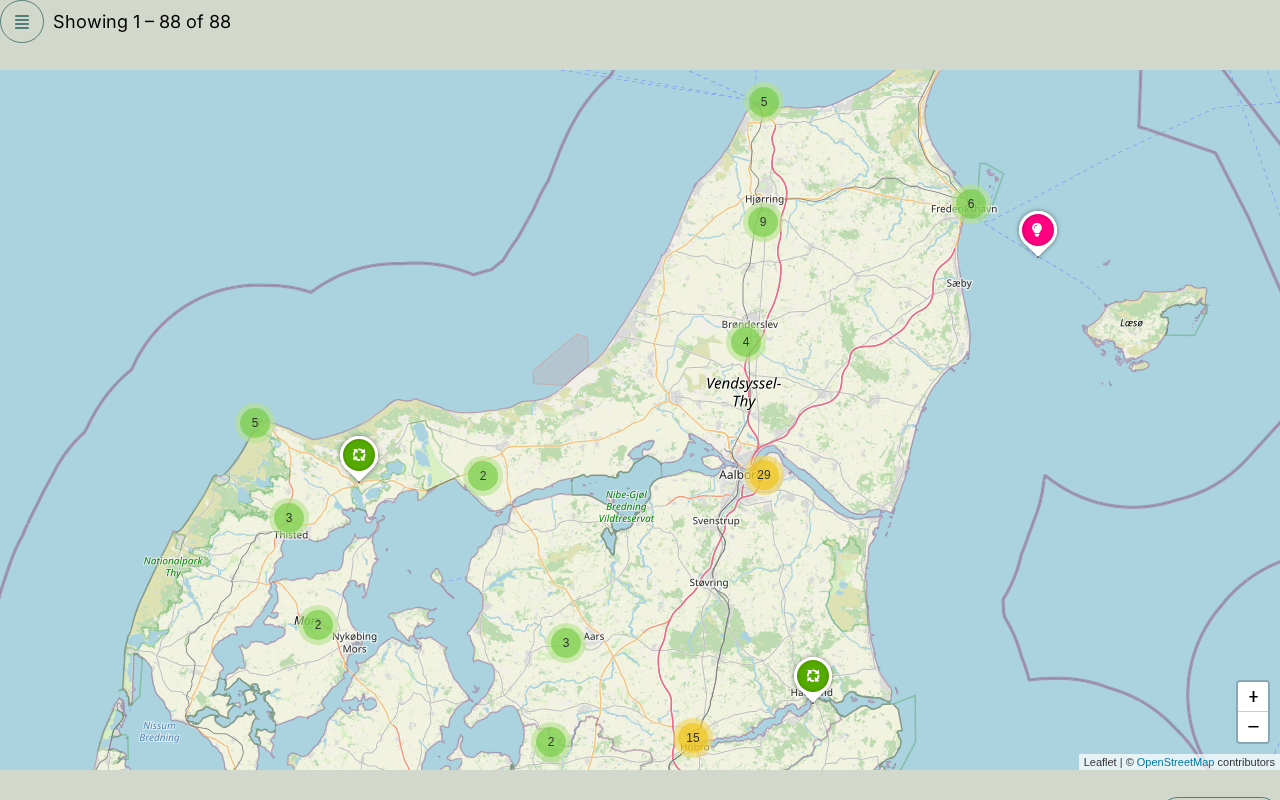1280x800 pixels.
Task: Click the Læsø island label
Action: pos(1131,323)
